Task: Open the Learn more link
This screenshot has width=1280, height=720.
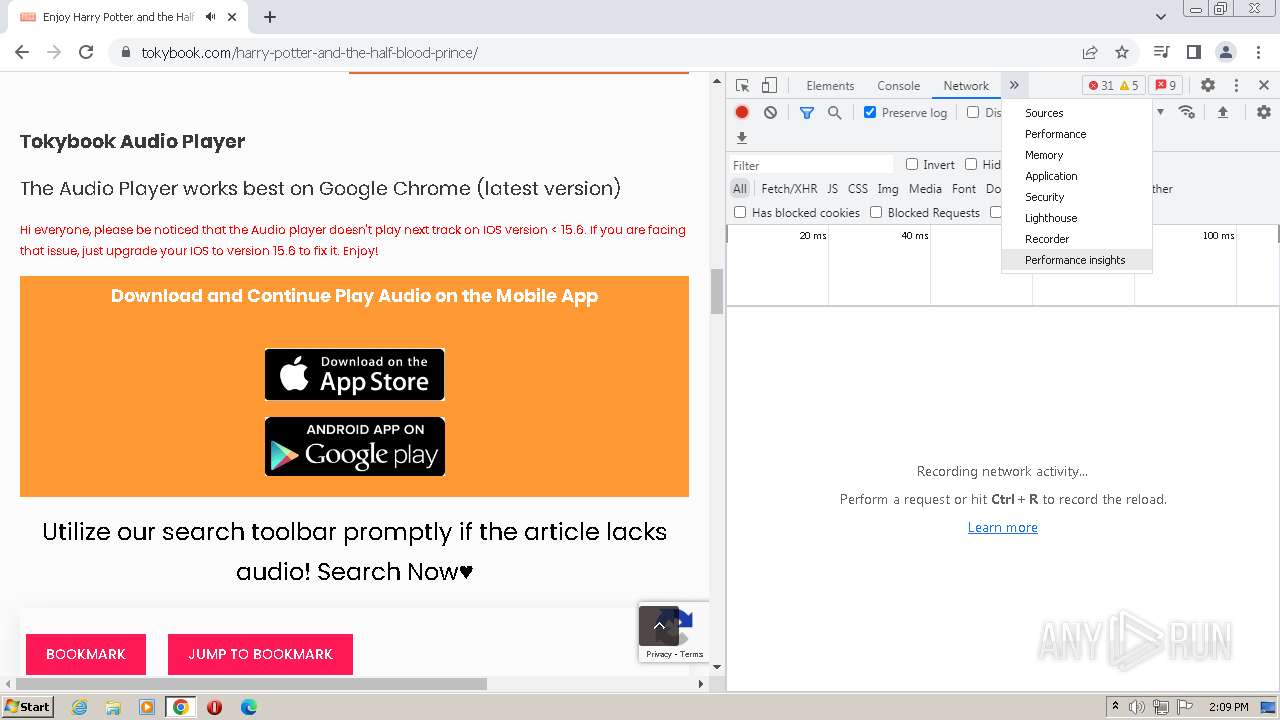Action: click(1003, 527)
